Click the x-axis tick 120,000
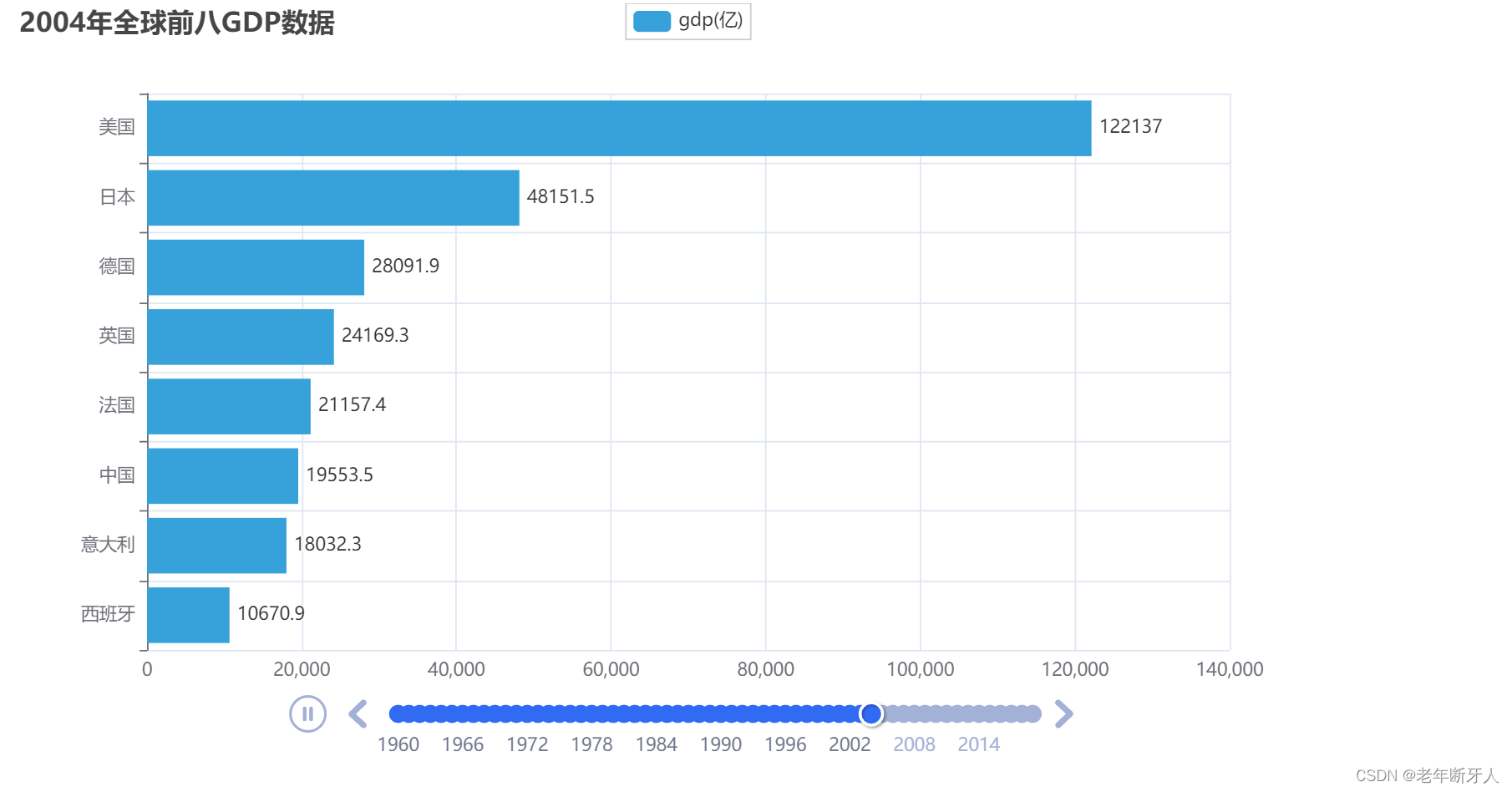This screenshot has width=1512, height=792. [1075, 669]
